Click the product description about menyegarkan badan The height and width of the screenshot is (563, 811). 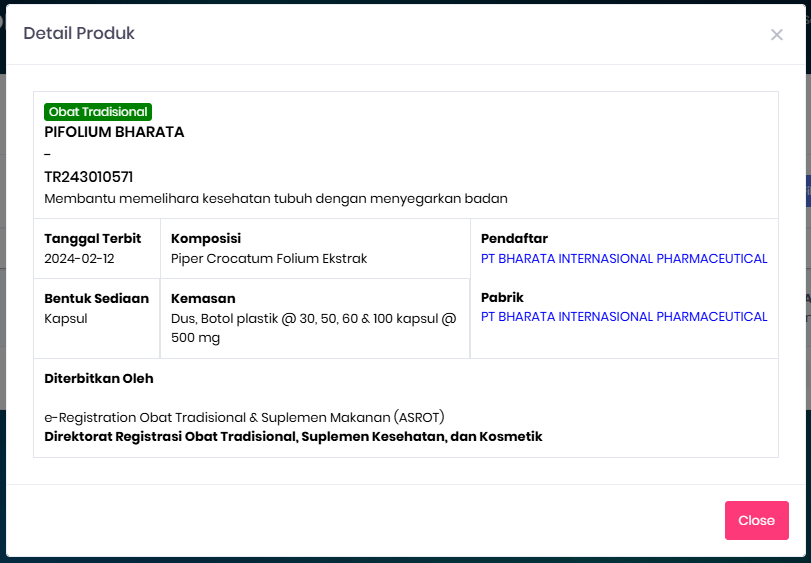[x=275, y=199]
